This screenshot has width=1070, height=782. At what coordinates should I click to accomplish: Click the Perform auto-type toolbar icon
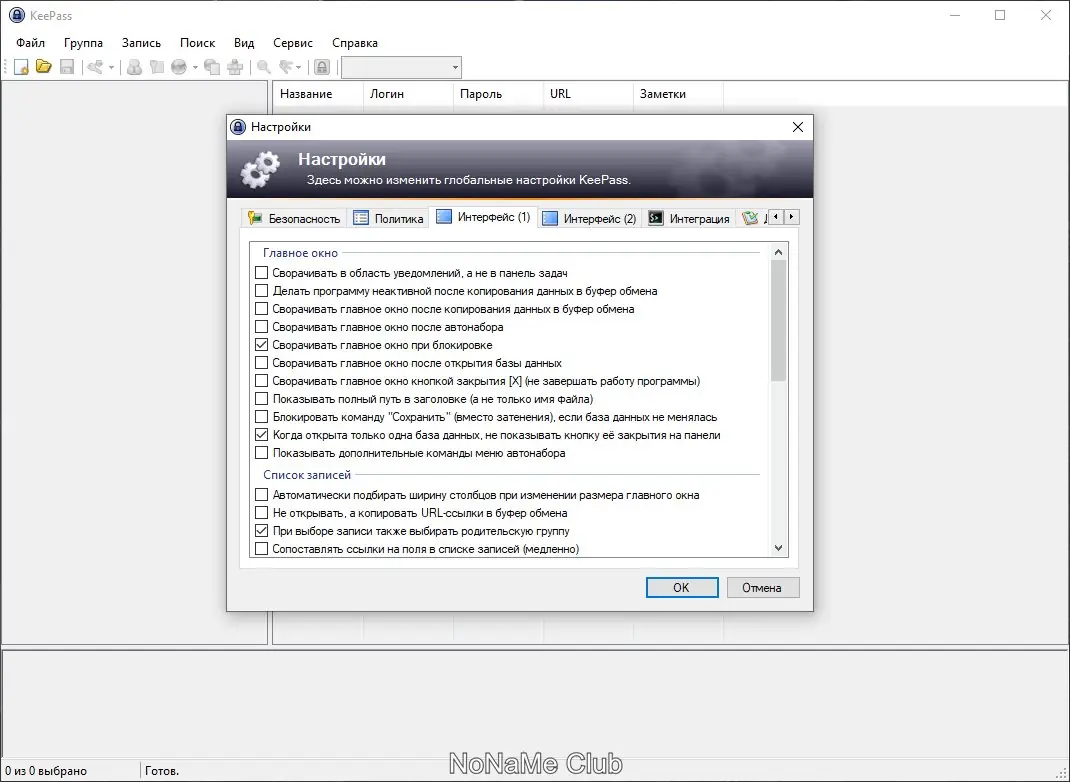tap(235, 67)
